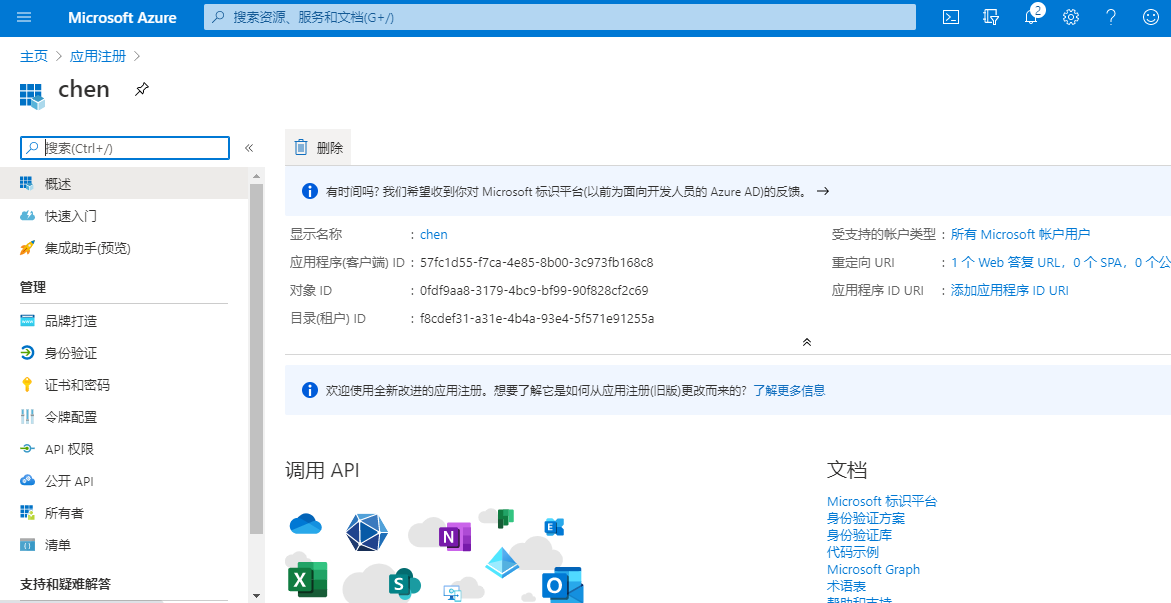This screenshot has width=1171, height=603.
Task: Open 快速入门 in the left menu
Action: 124,216
